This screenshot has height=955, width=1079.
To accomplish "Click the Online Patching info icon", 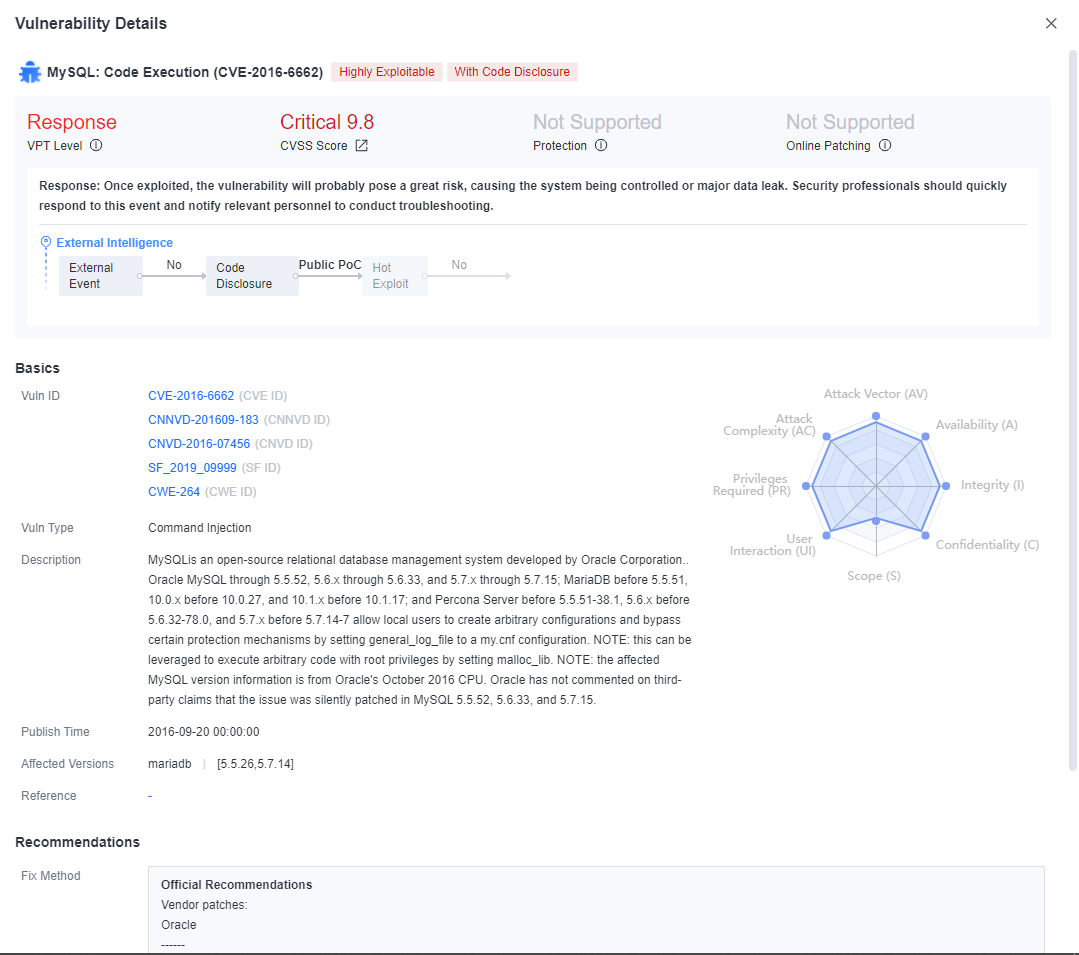I will [885, 146].
